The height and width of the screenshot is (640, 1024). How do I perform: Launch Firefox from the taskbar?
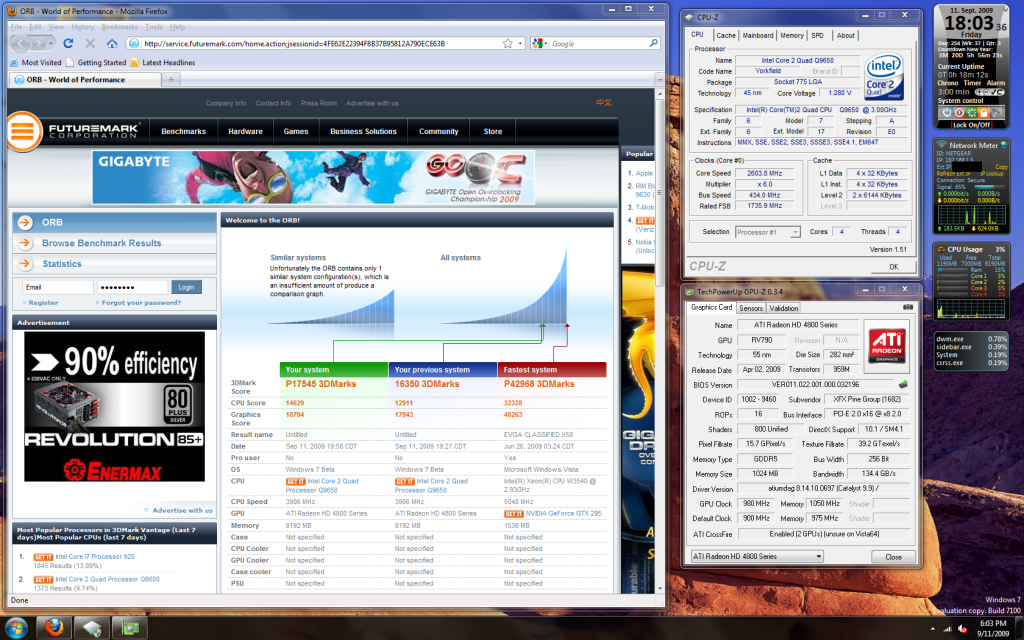tap(54, 628)
